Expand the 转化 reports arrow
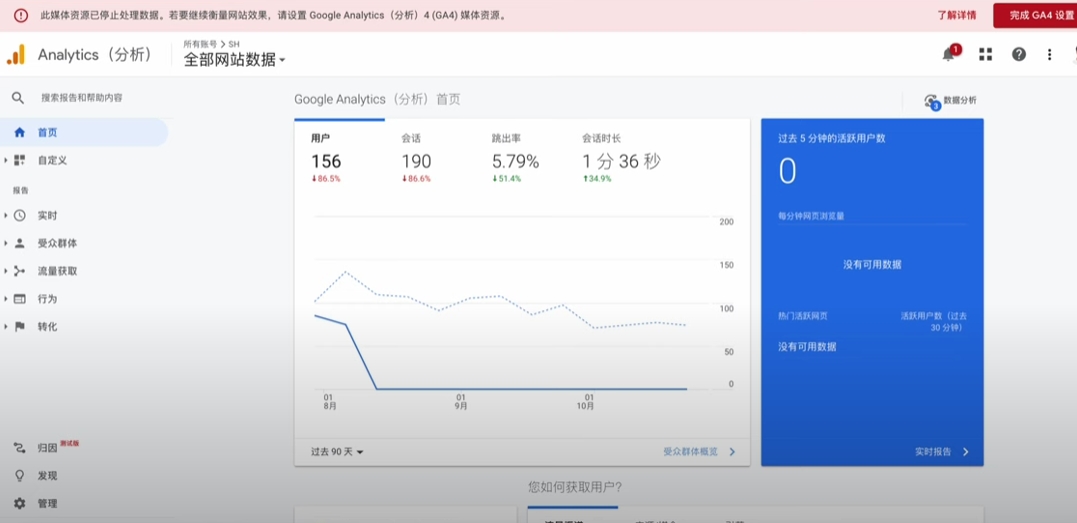 (5, 326)
